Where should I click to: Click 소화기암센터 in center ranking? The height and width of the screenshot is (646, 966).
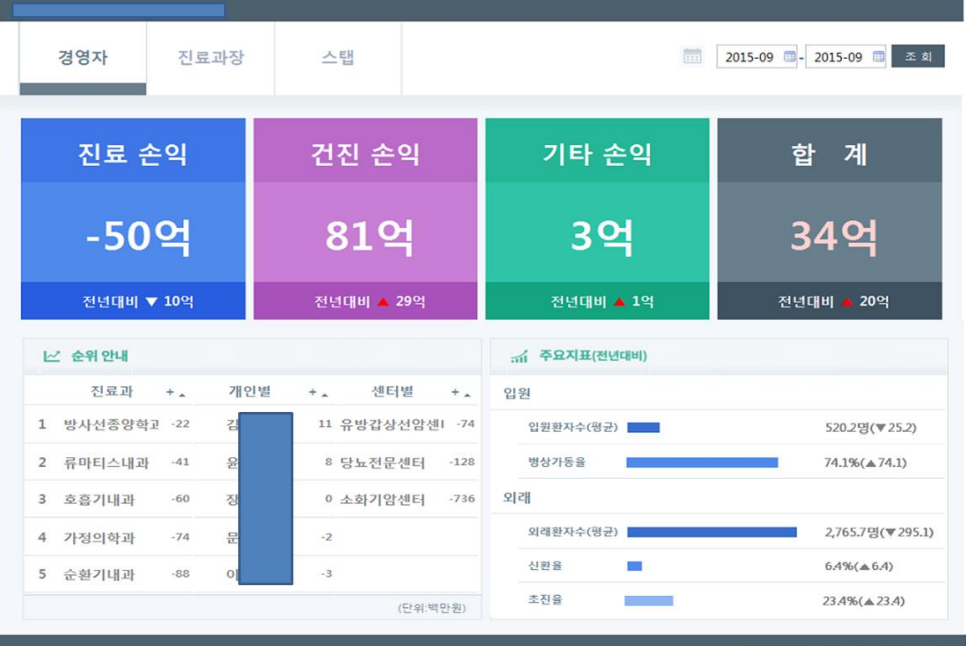coord(383,499)
